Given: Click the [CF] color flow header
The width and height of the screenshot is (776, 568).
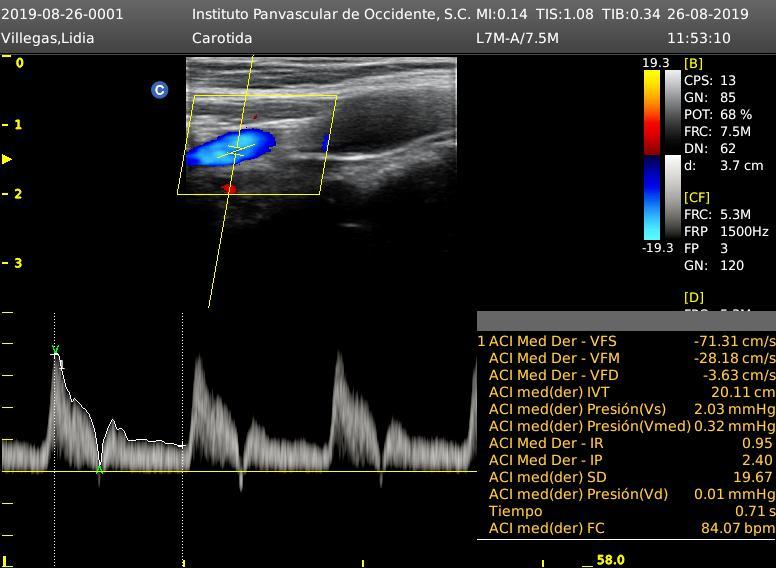Looking at the screenshot, I should [x=697, y=198].
